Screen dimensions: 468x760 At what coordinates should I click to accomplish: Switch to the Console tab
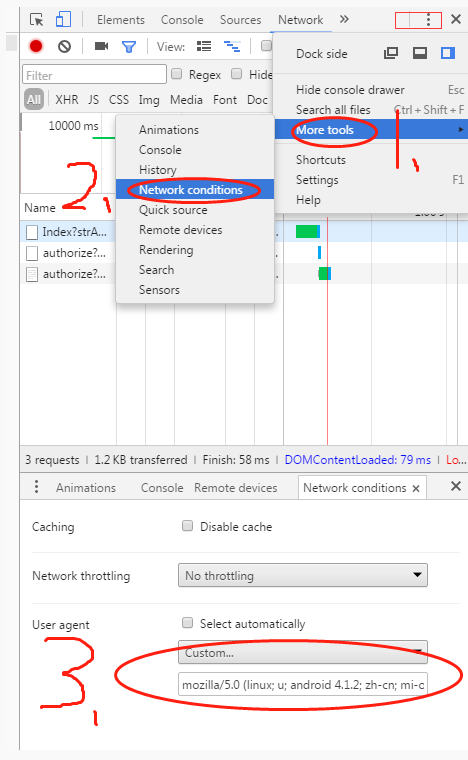(x=182, y=20)
